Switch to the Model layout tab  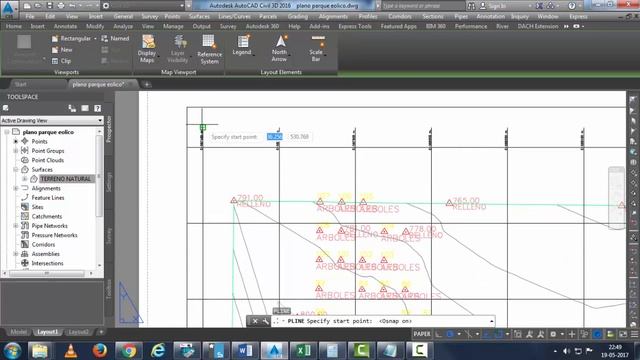pyautogui.click(x=19, y=332)
